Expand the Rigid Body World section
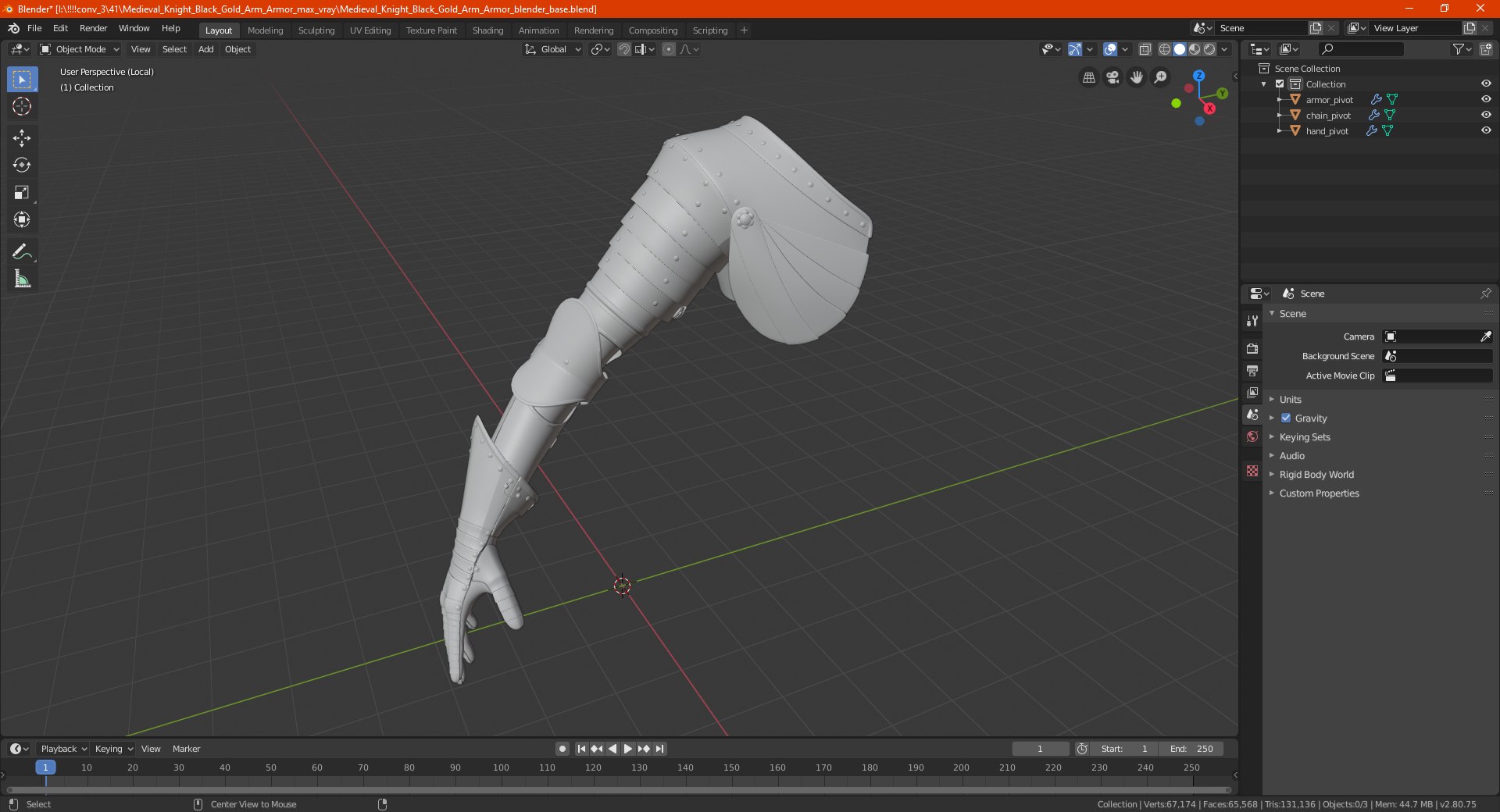Viewport: 1500px width, 812px height. [1316, 475]
